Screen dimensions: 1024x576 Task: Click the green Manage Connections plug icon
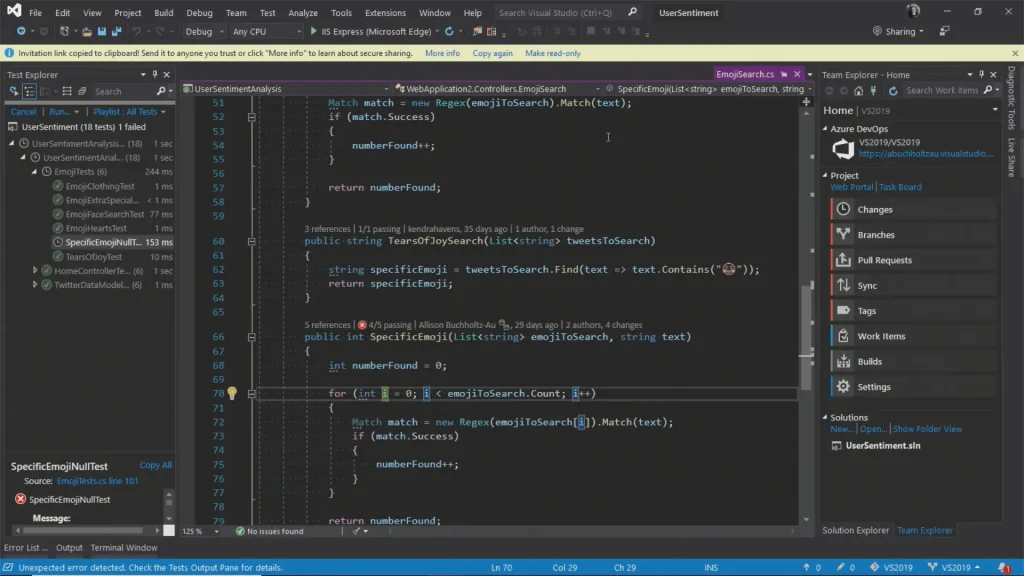[874, 91]
